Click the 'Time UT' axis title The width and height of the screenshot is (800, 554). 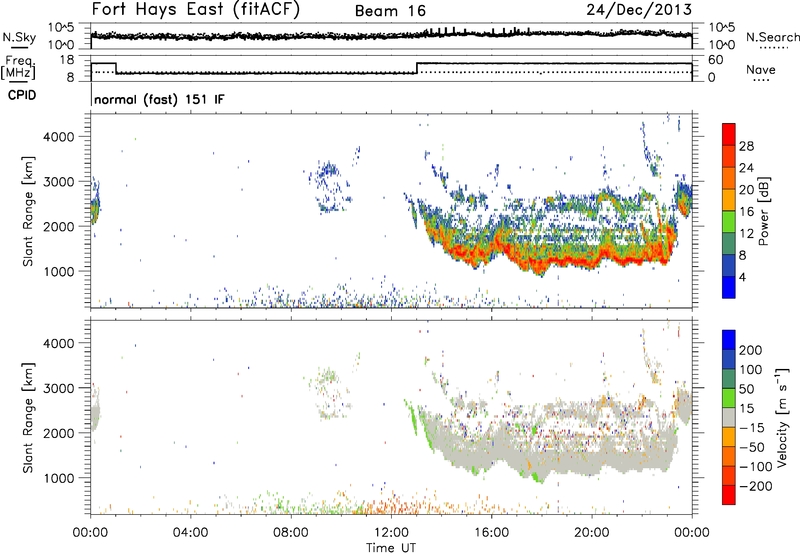(x=391, y=548)
